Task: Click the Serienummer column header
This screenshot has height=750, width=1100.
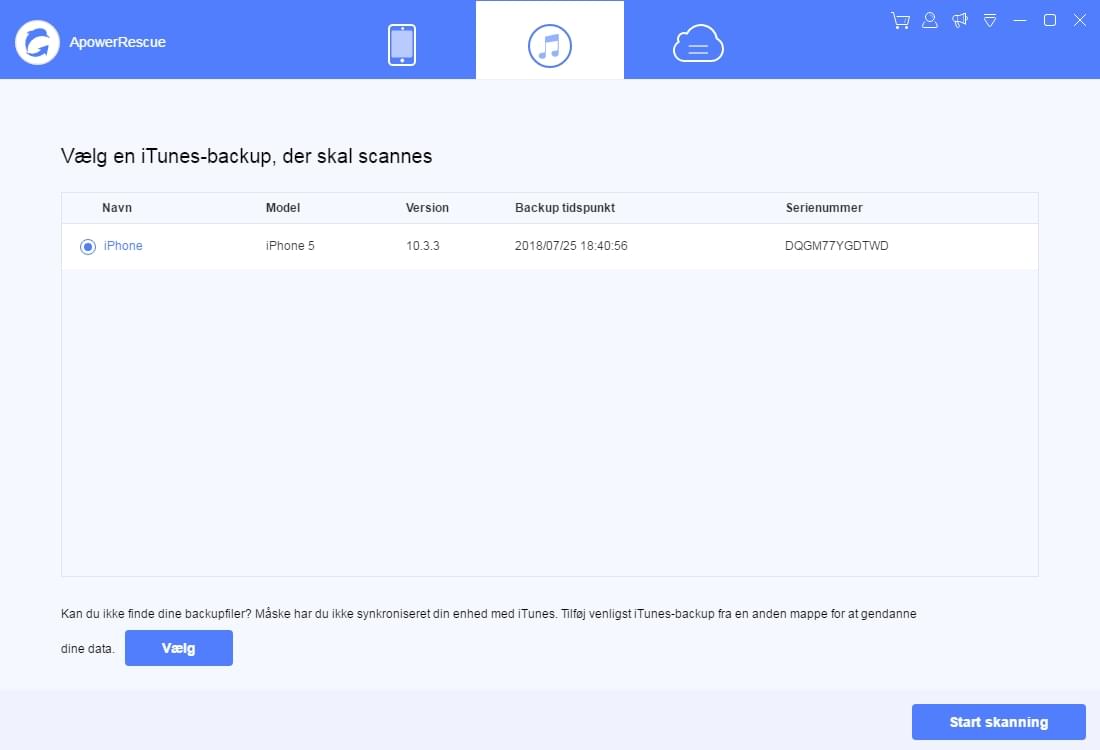Action: (823, 208)
